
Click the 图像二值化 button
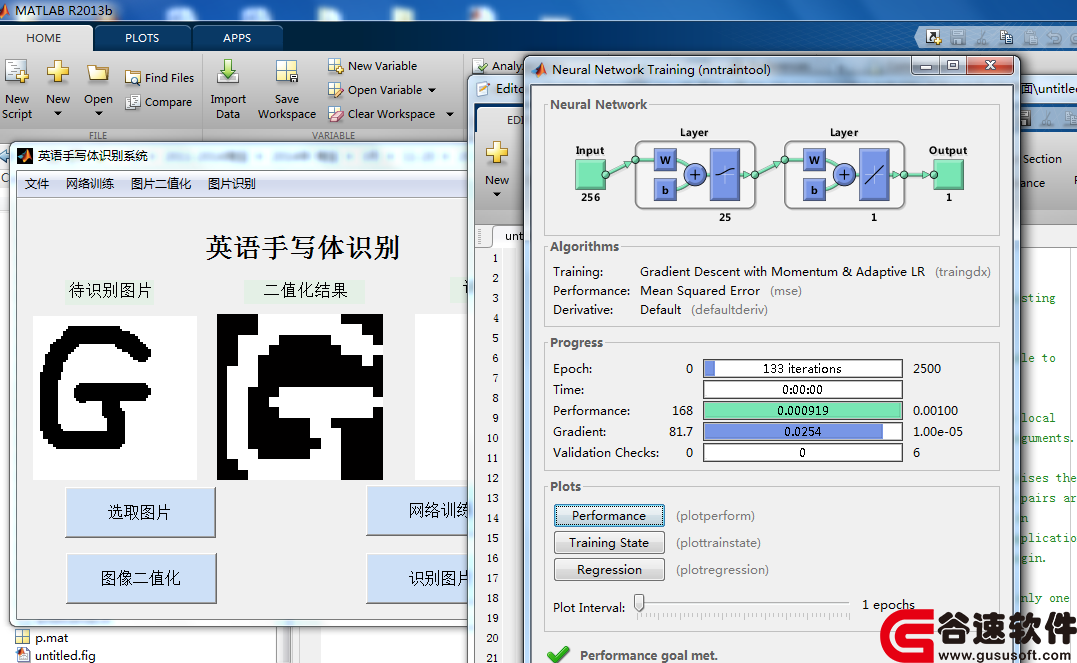(141, 578)
